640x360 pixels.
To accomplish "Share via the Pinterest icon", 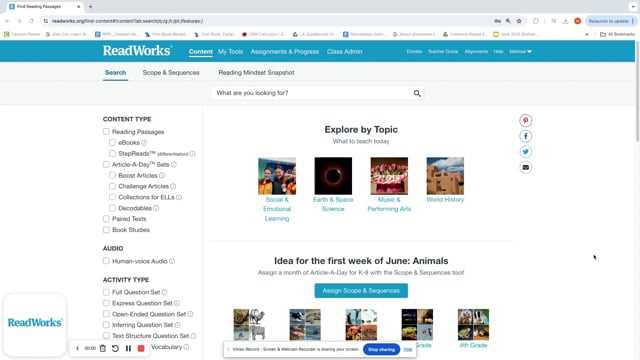I will 526,120.
